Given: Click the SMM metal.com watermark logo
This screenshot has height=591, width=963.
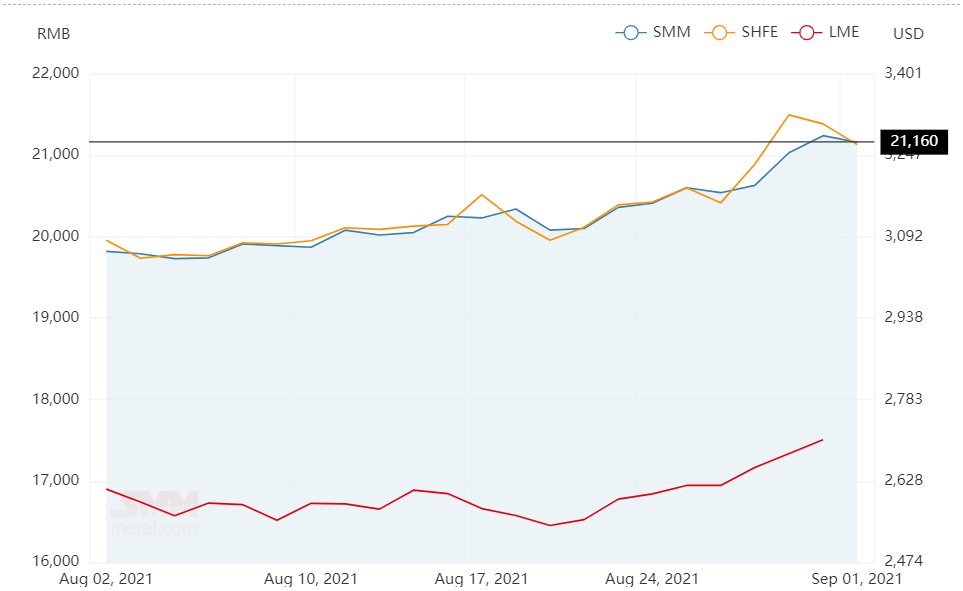Looking at the screenshot, I should [155, 514].
